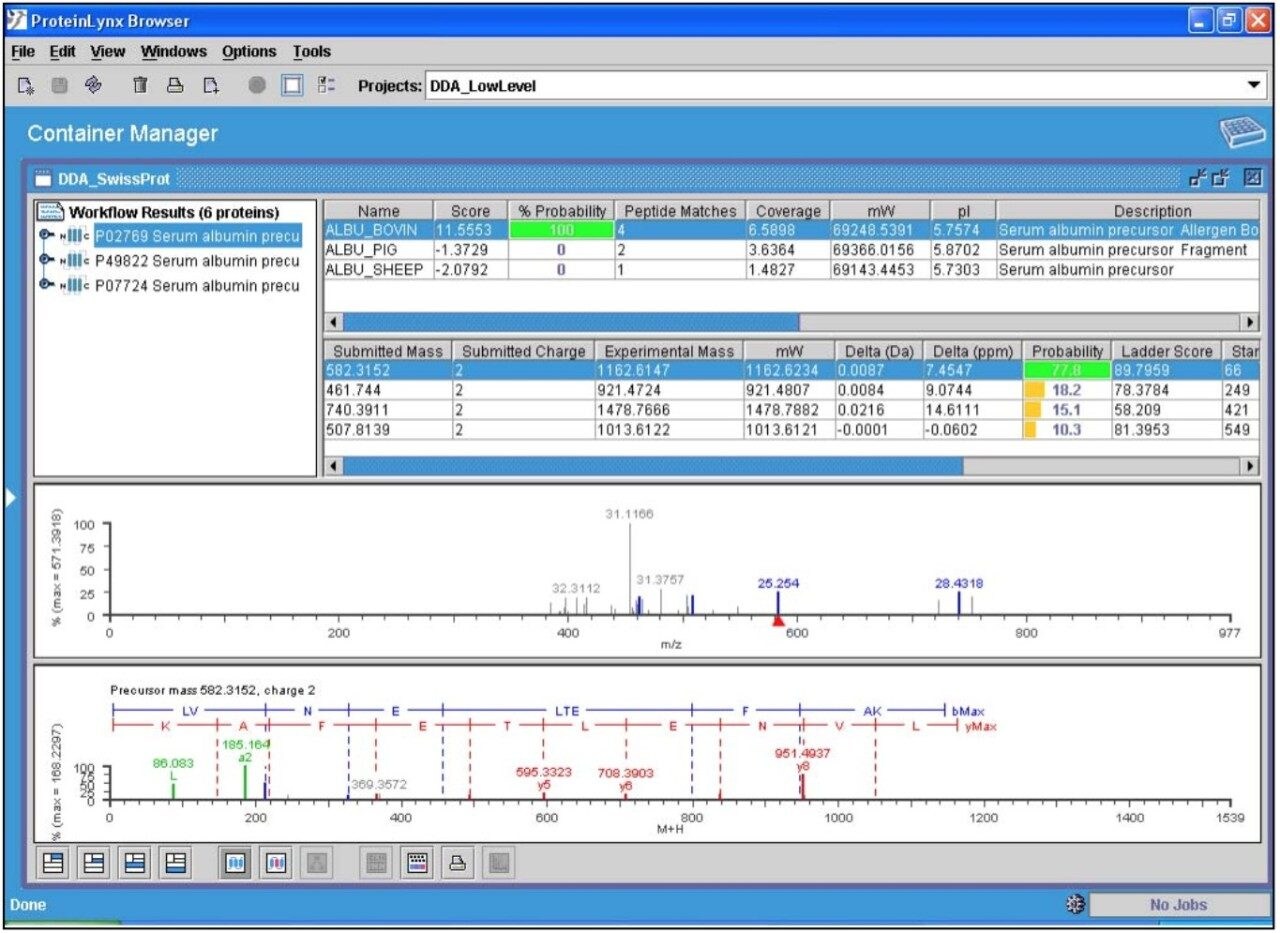Open the Windows menu
This screenshot has width=1280, height=933.
click(174, 51)
